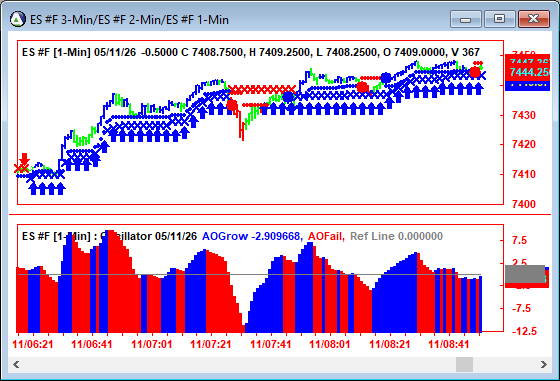Click the gray value box on oscillator axis
Image resolution: width=560 pixels, height=381 pixels.
coord(525,274)
